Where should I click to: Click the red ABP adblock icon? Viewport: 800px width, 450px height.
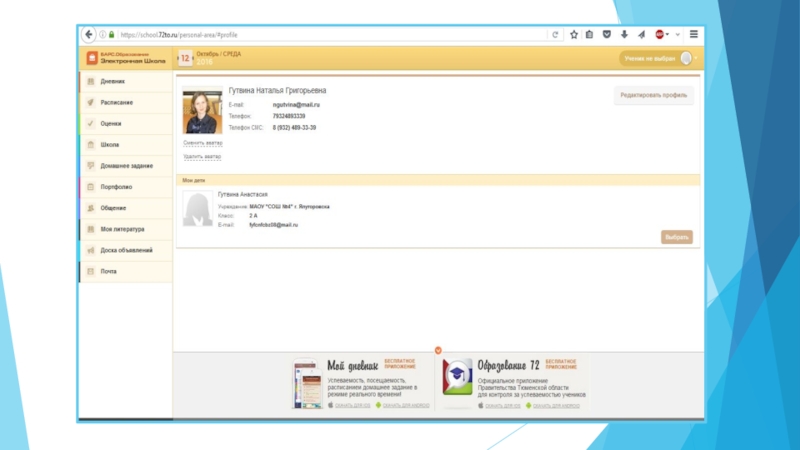660,34
